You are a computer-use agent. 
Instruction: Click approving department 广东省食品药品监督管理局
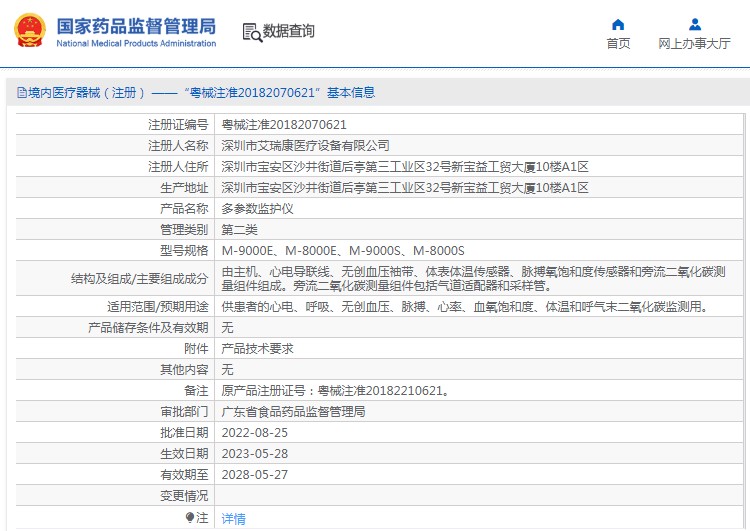tap(293, 412)
